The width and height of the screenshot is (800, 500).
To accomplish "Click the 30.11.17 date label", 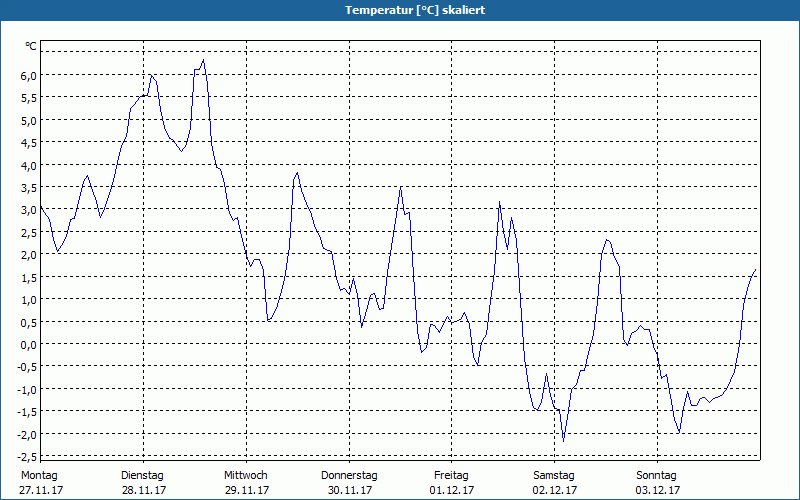I will coord(350,490).
